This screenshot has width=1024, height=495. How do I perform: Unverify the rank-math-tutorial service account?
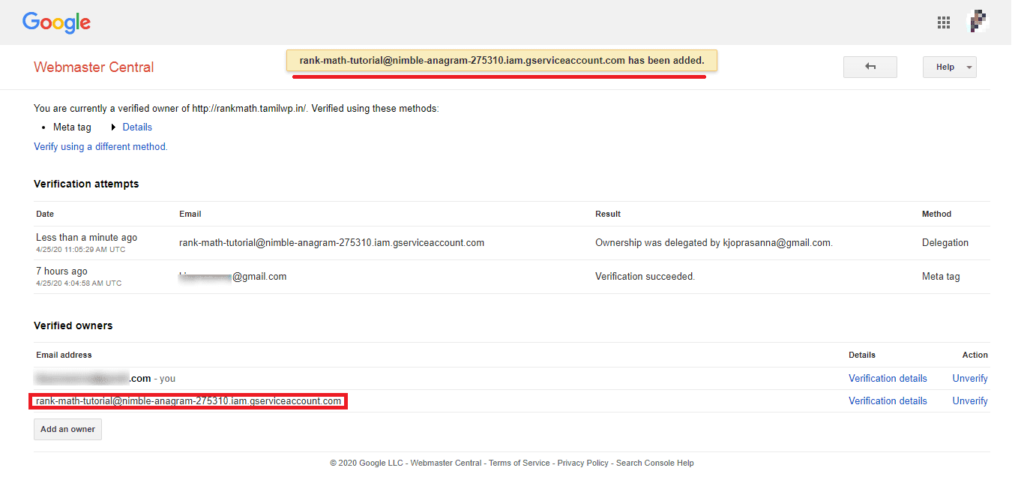[970, 401]
